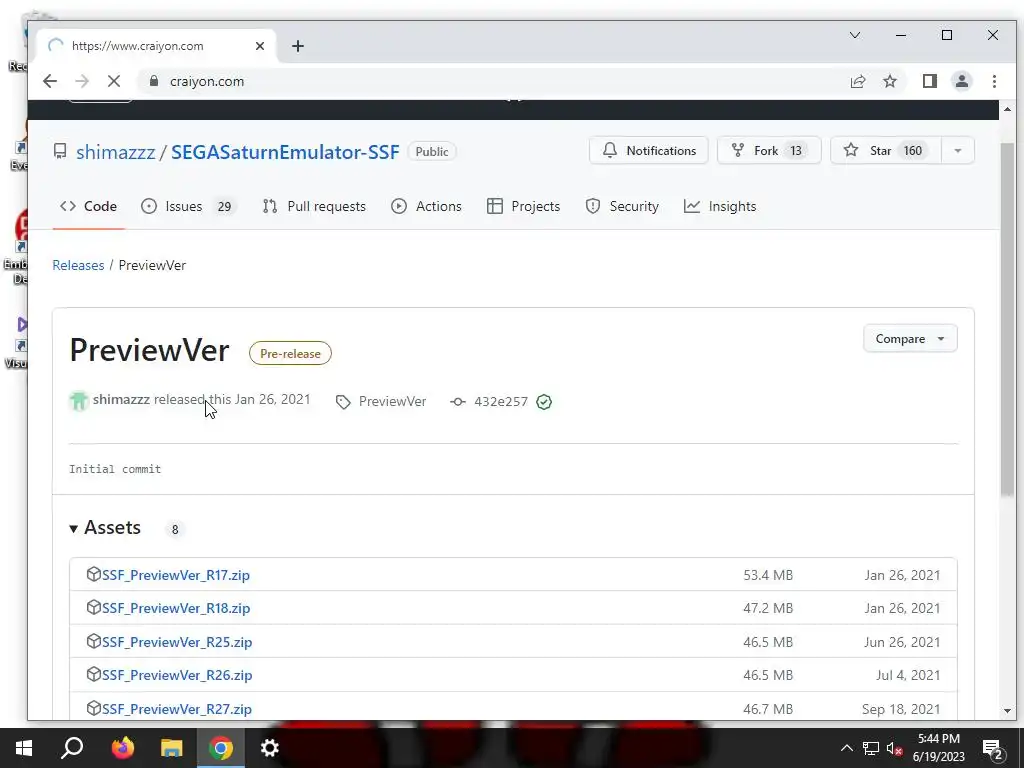Fork the repository

pyautogui.click(x=769, y=150)
